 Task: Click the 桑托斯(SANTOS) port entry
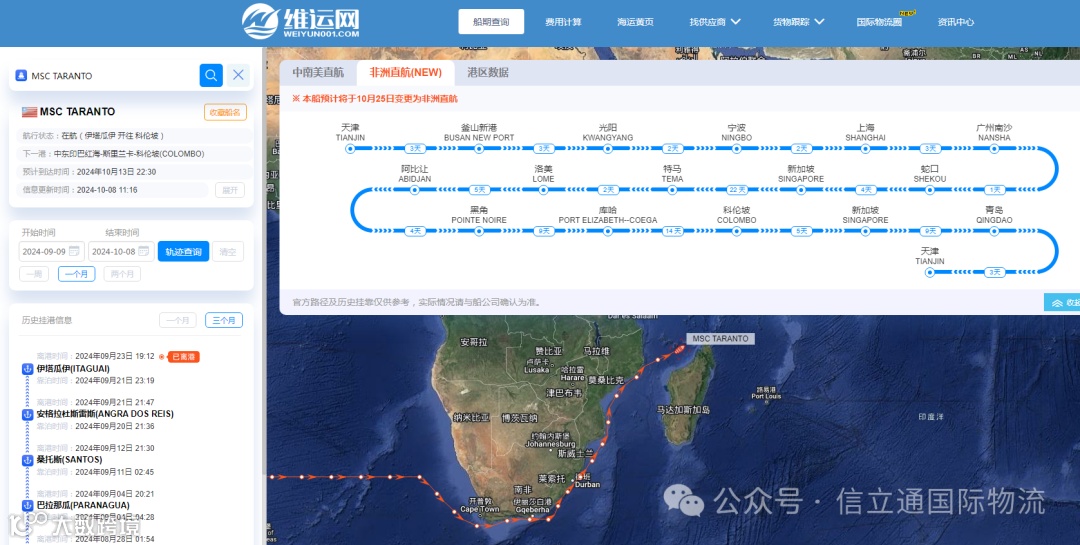coord(70,460)
